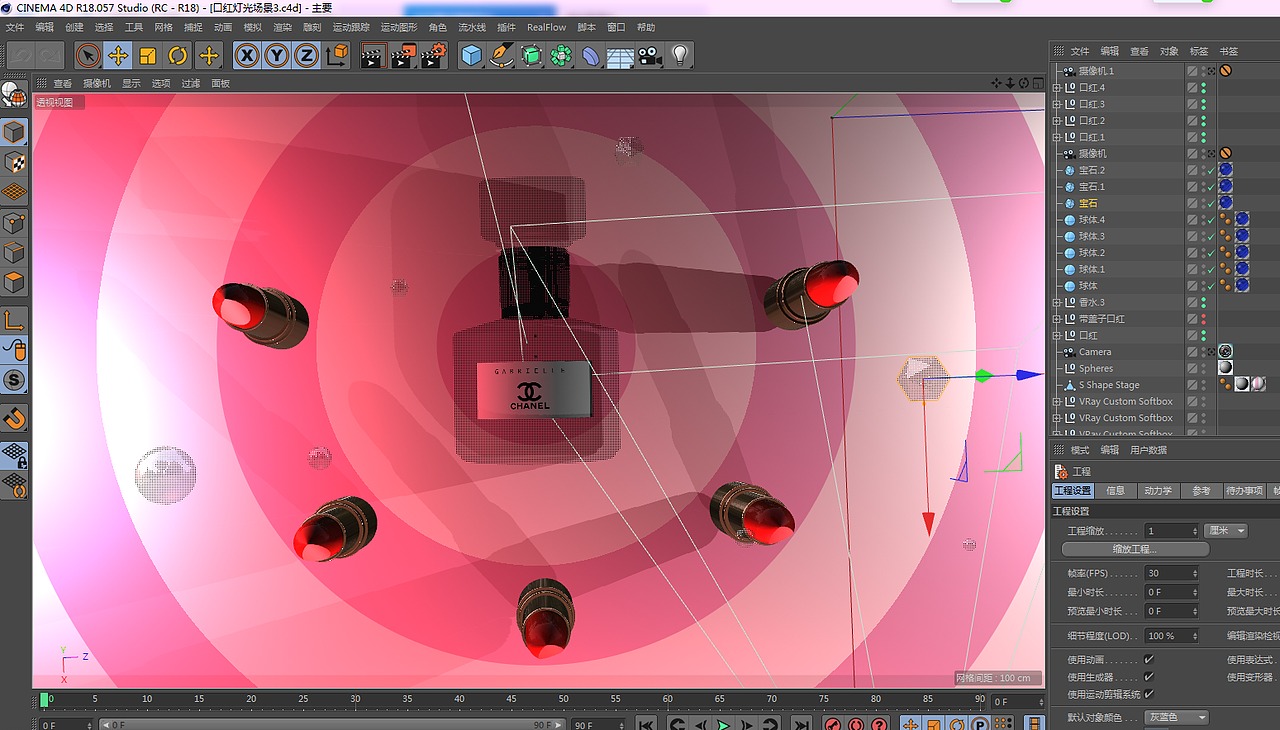This screenshot has width=1280, height=730.
Task: Switch to the 信息 tab
Action: coord(1115,491)
